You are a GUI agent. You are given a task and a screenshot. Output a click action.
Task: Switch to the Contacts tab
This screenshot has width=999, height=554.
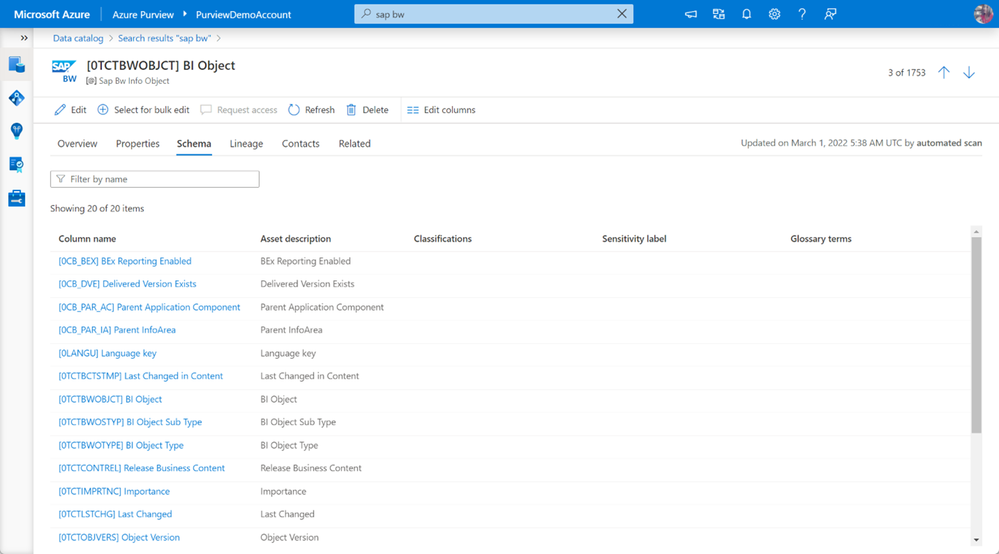coord(301,144)
